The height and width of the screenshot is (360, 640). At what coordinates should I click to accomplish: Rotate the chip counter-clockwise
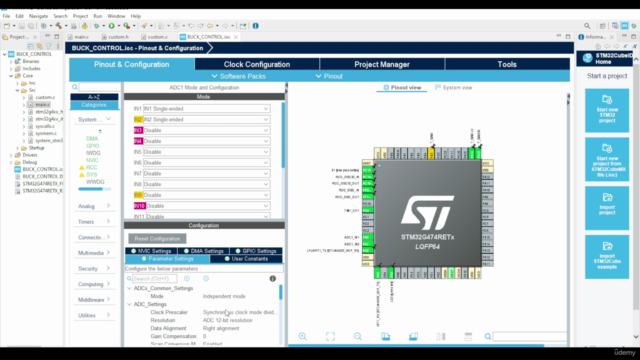[413, 336]
